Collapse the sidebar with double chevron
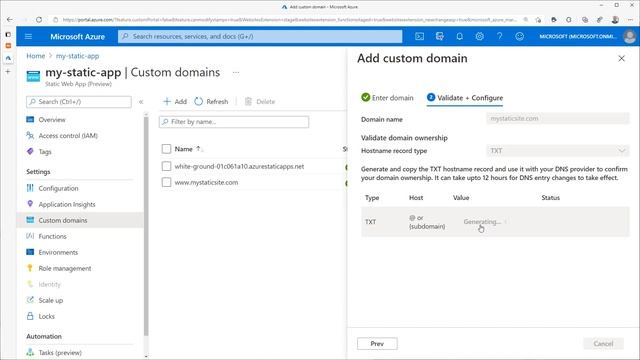 (x=141, y=102)
